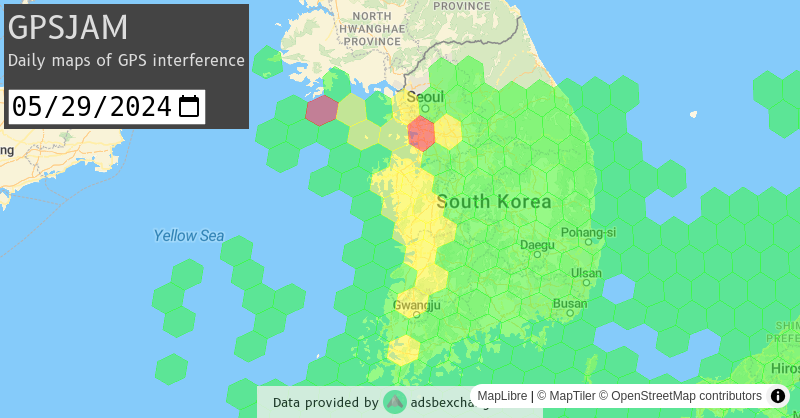Click the Seoul city label
This screenshot has height=418, width=800.
[x=425, y=97]
